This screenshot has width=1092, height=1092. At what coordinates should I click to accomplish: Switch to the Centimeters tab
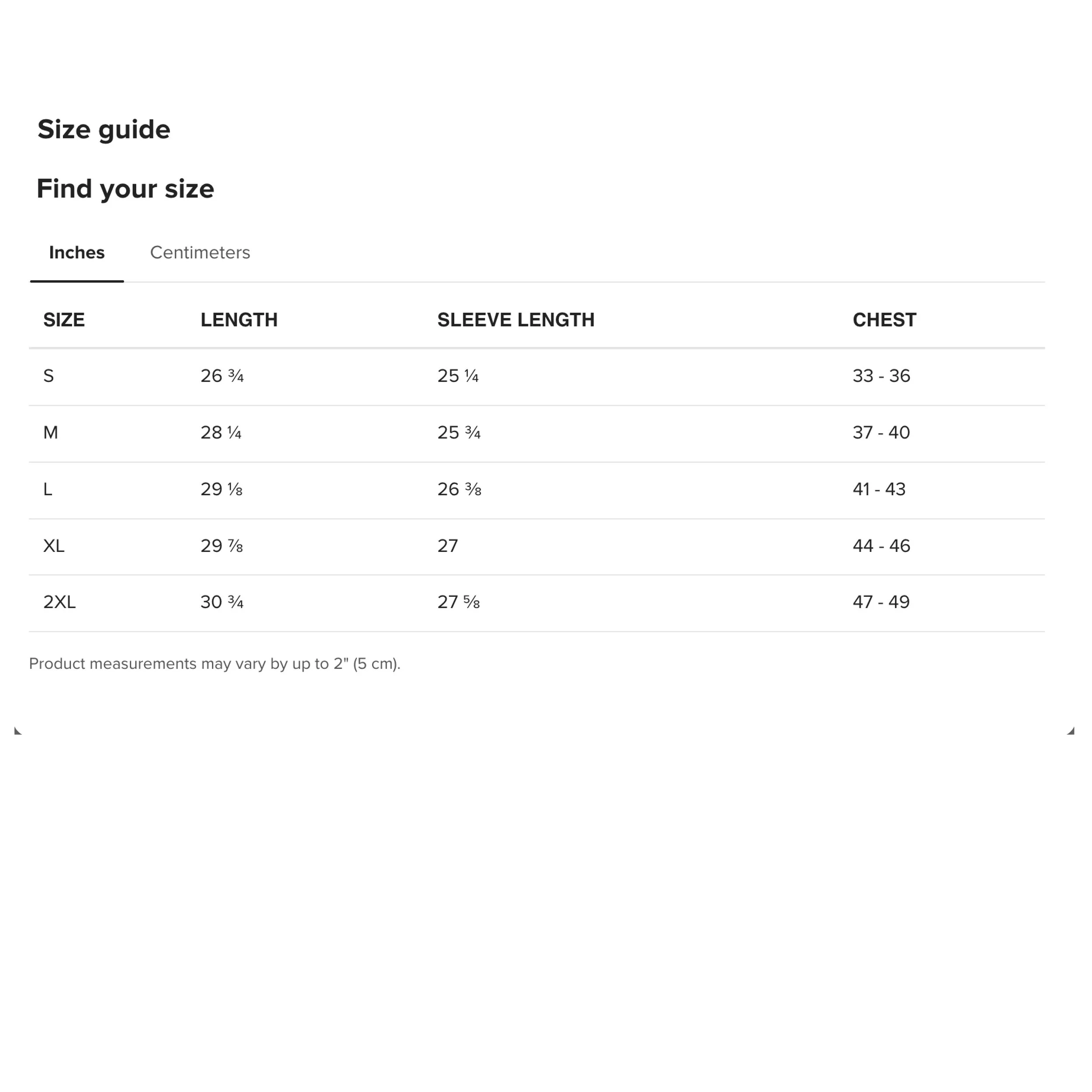[200, 253]
